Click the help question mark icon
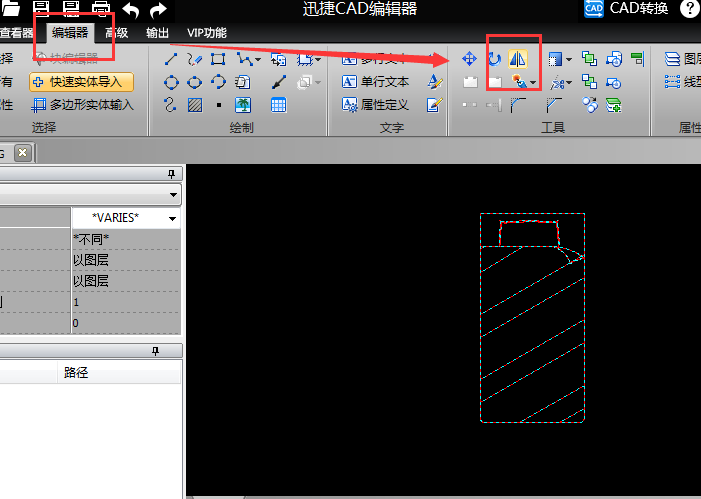This screenshot has width=701, height=499. [690, 9]
